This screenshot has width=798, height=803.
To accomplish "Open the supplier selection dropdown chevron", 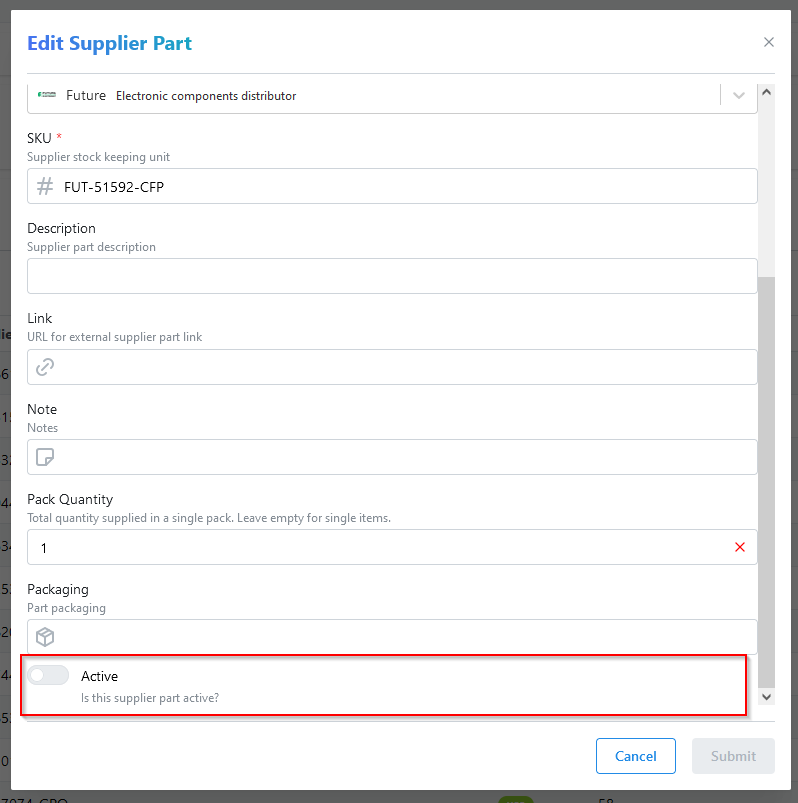I will pos(738,94).
